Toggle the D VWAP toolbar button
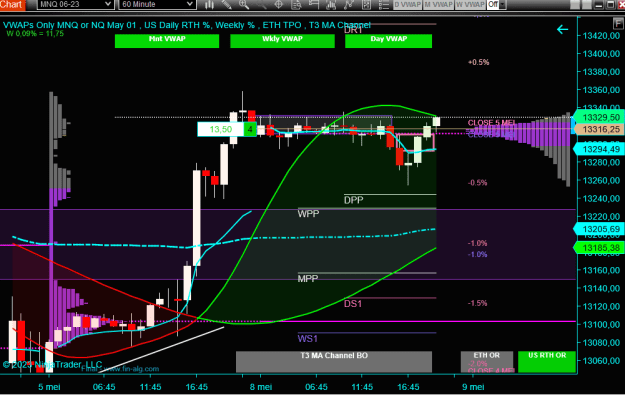The width and height of the screenshot is (625, 395). point(407,4)
